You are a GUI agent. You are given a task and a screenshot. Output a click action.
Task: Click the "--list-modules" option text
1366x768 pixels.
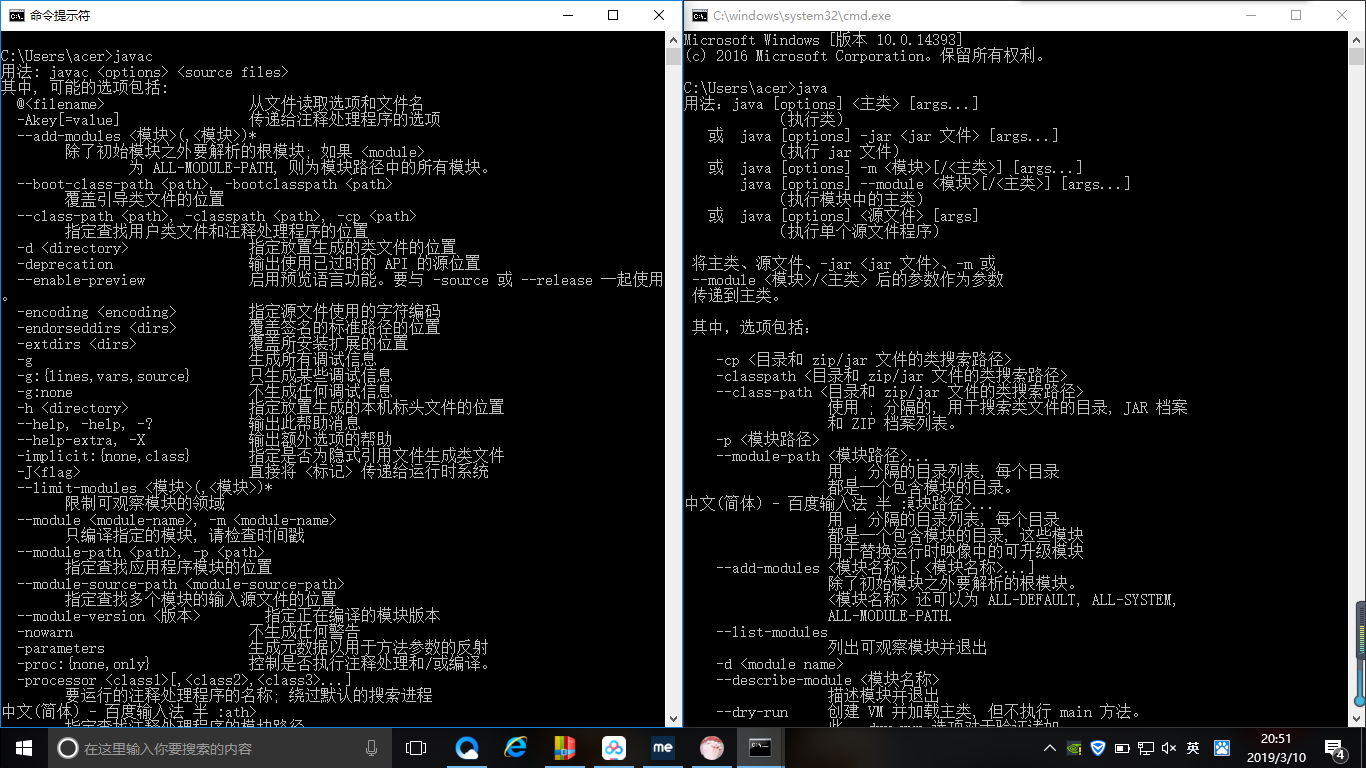tap(772, 633)
